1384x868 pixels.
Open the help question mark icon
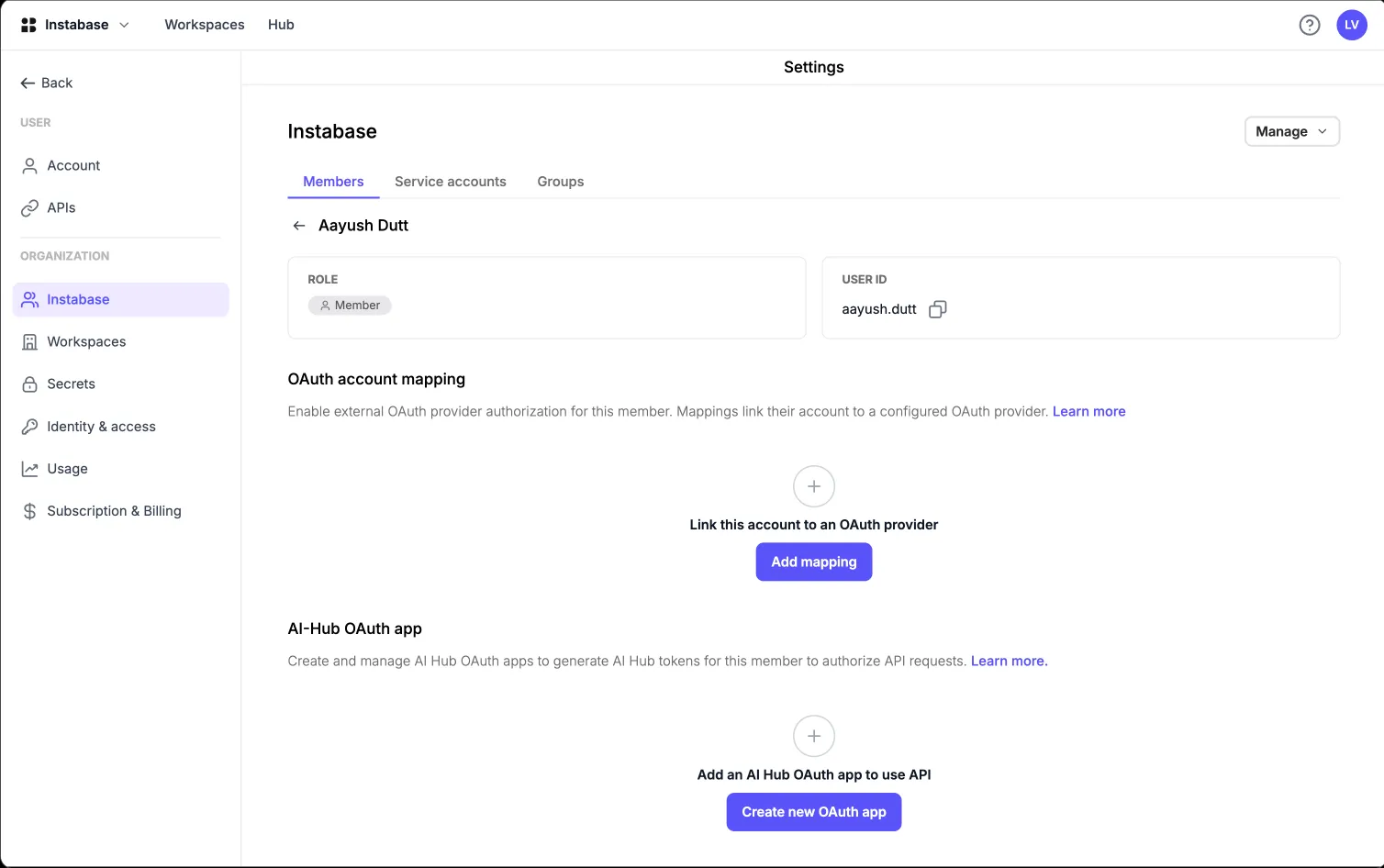click(1310, 25)
